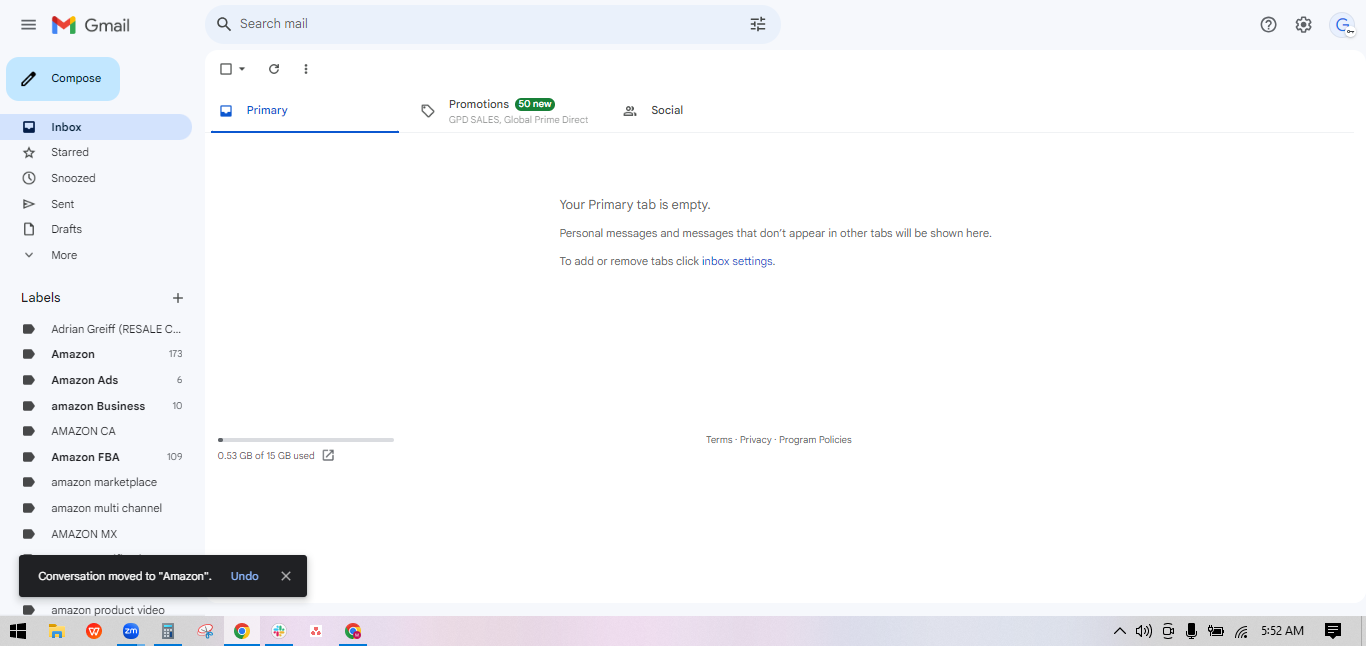The image size is (1366, 646).
Task: Open the main menu hamburger icon
Action: 28,25
